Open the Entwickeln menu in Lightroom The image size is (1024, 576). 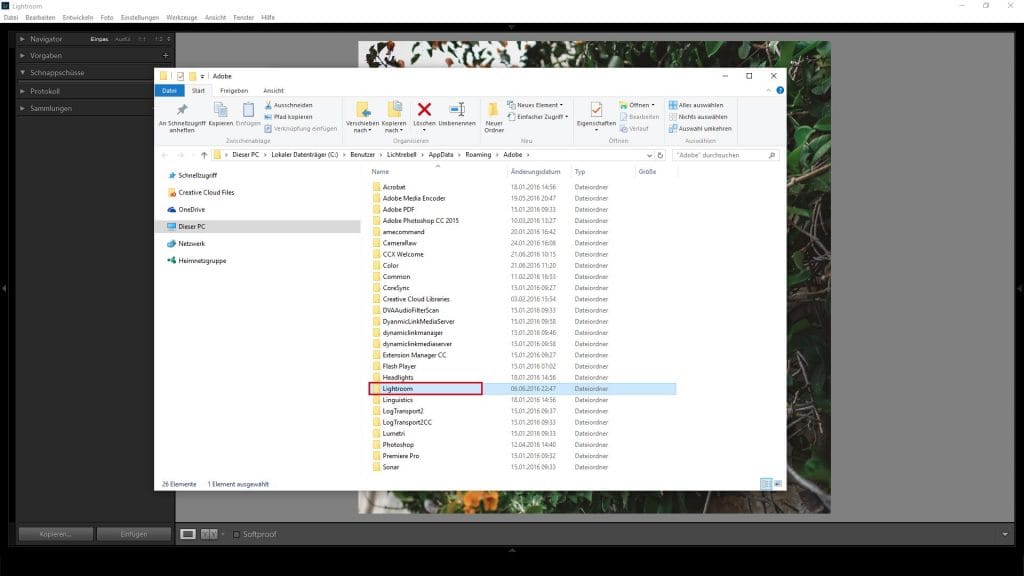(x=78, y=18)
